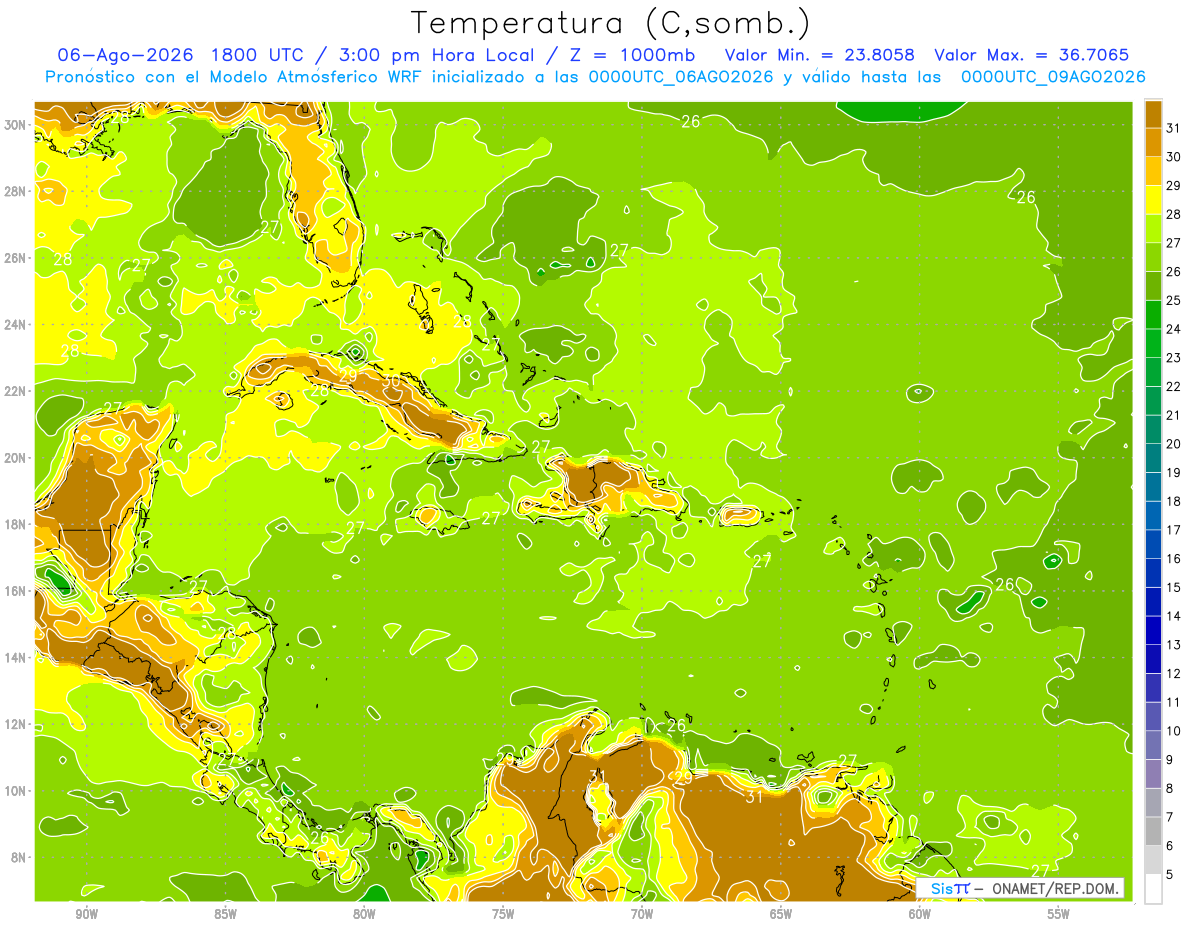Click the "16N" latitude axis label
Screen dimensions: 1200x927
16,591
